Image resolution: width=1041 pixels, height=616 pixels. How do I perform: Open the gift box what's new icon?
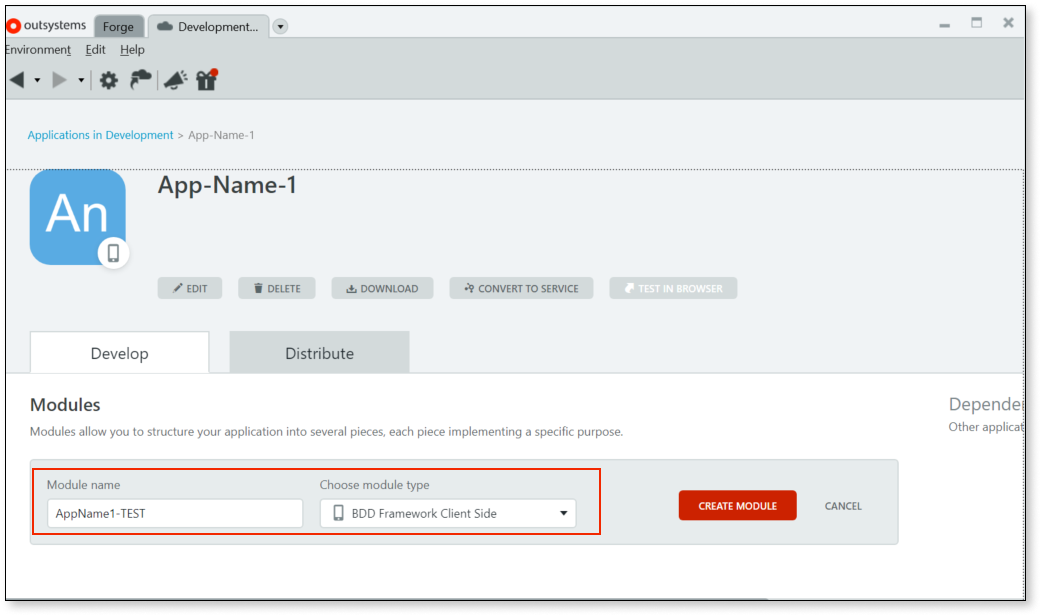click(207, 80)
